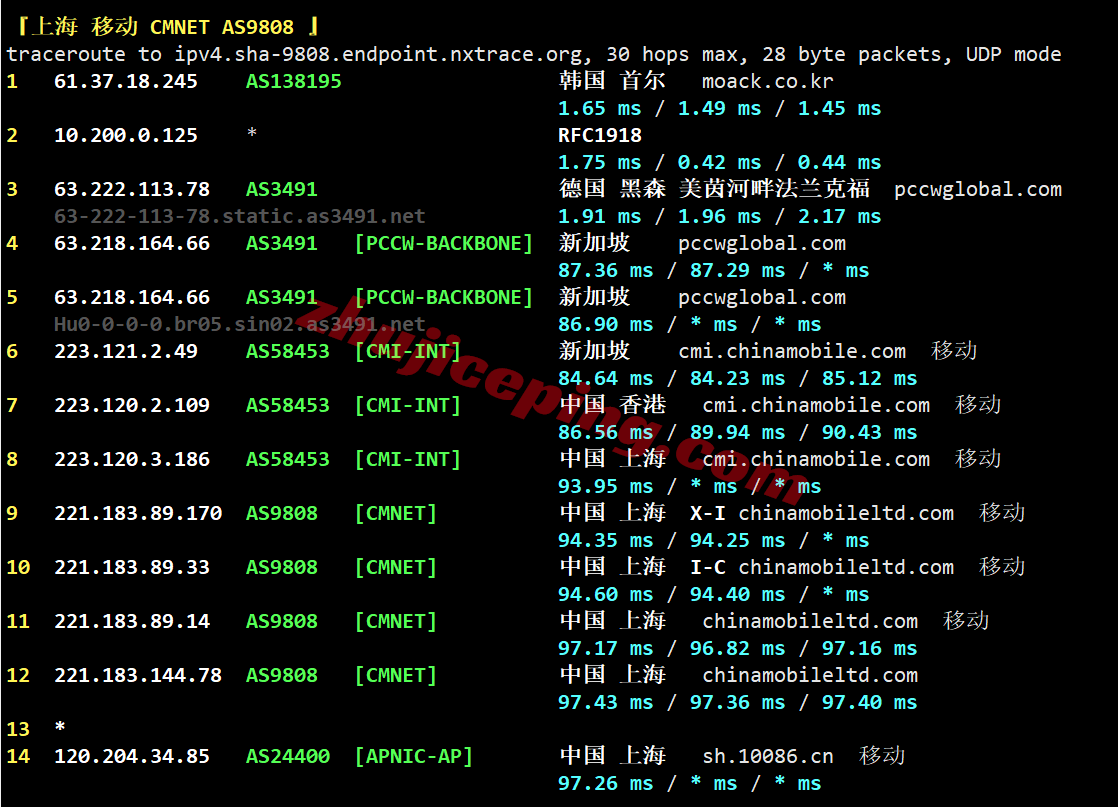Select hop 3 IP 63.222.113.78
Screen dimensions: 1118x807
[132, 189]
